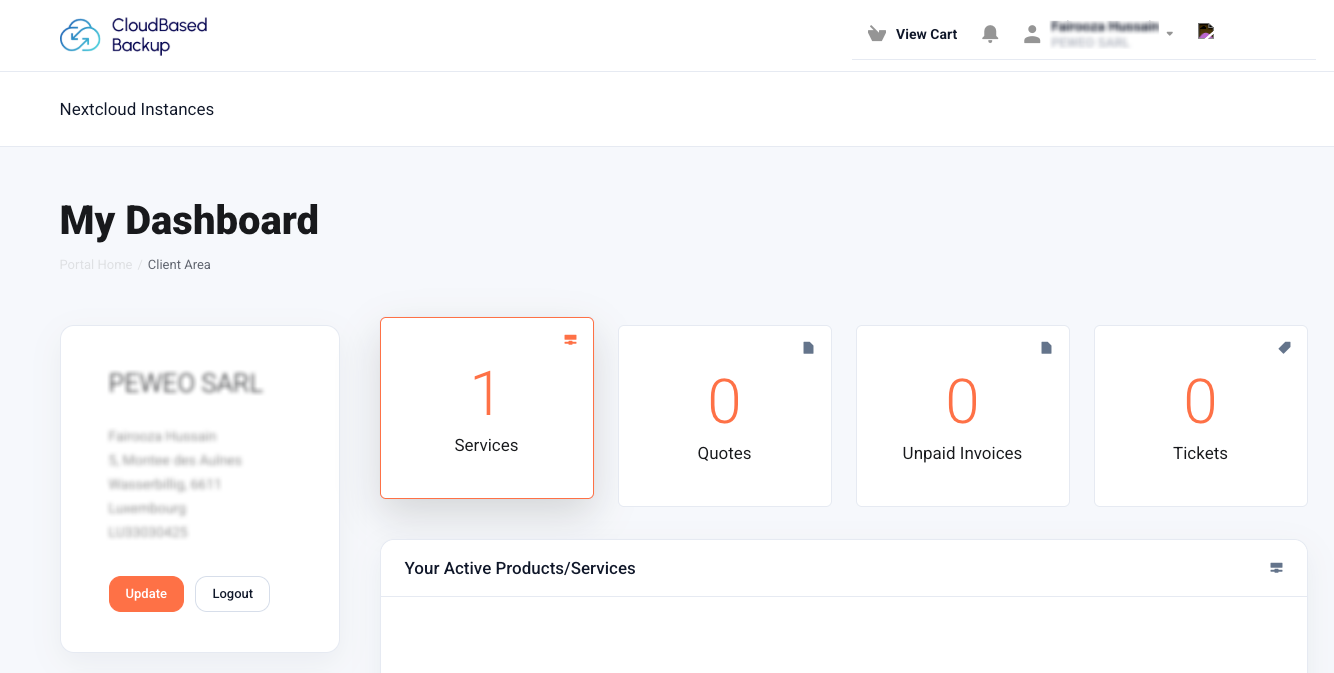Screen dimensions: 1334x673
Task: Open the Quotes card
Action: tap(724, 416)
